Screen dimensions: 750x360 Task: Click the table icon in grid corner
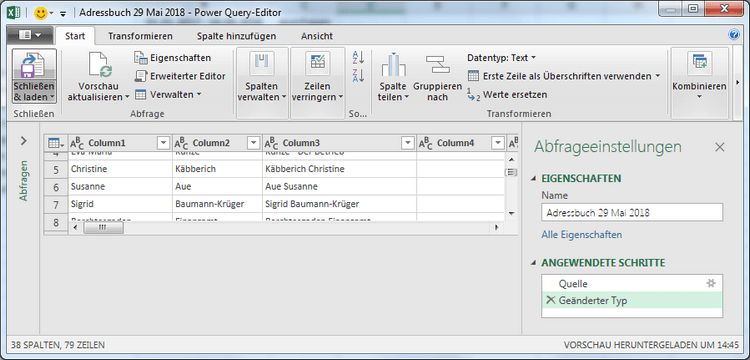55,143
